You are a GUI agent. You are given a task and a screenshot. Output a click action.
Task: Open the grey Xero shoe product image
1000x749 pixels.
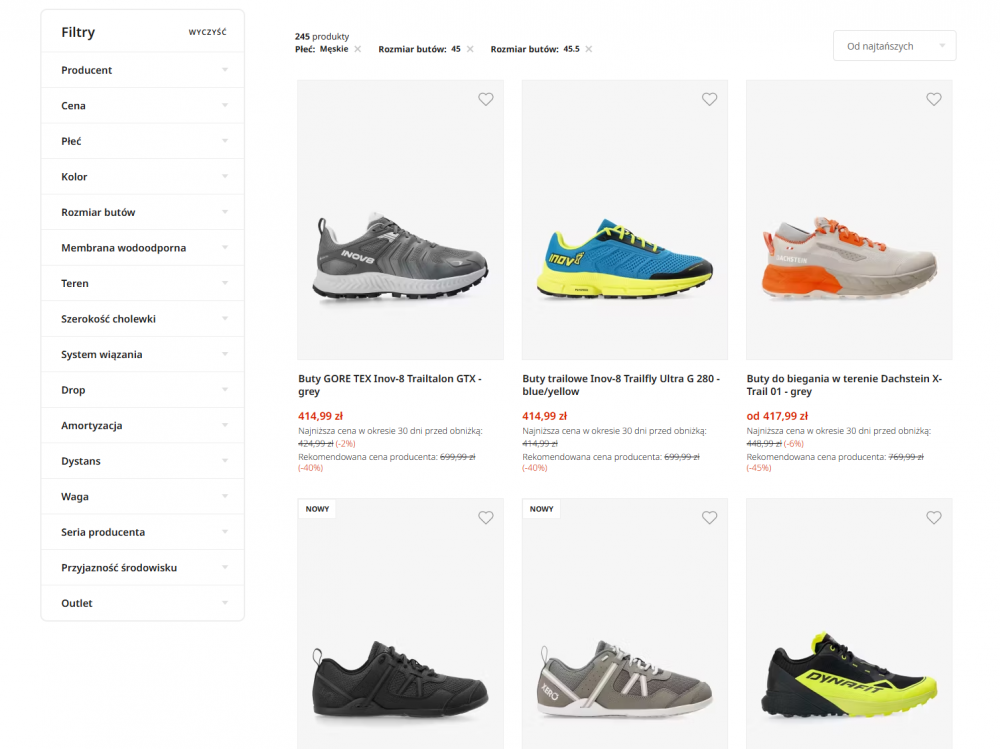624,623
